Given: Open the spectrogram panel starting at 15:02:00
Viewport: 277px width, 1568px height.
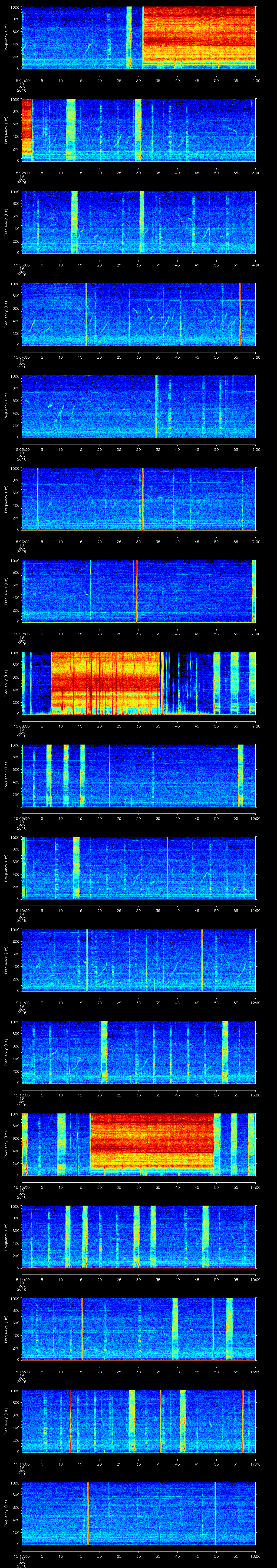Looking at the screenshot, I should (x=138, y=130).
